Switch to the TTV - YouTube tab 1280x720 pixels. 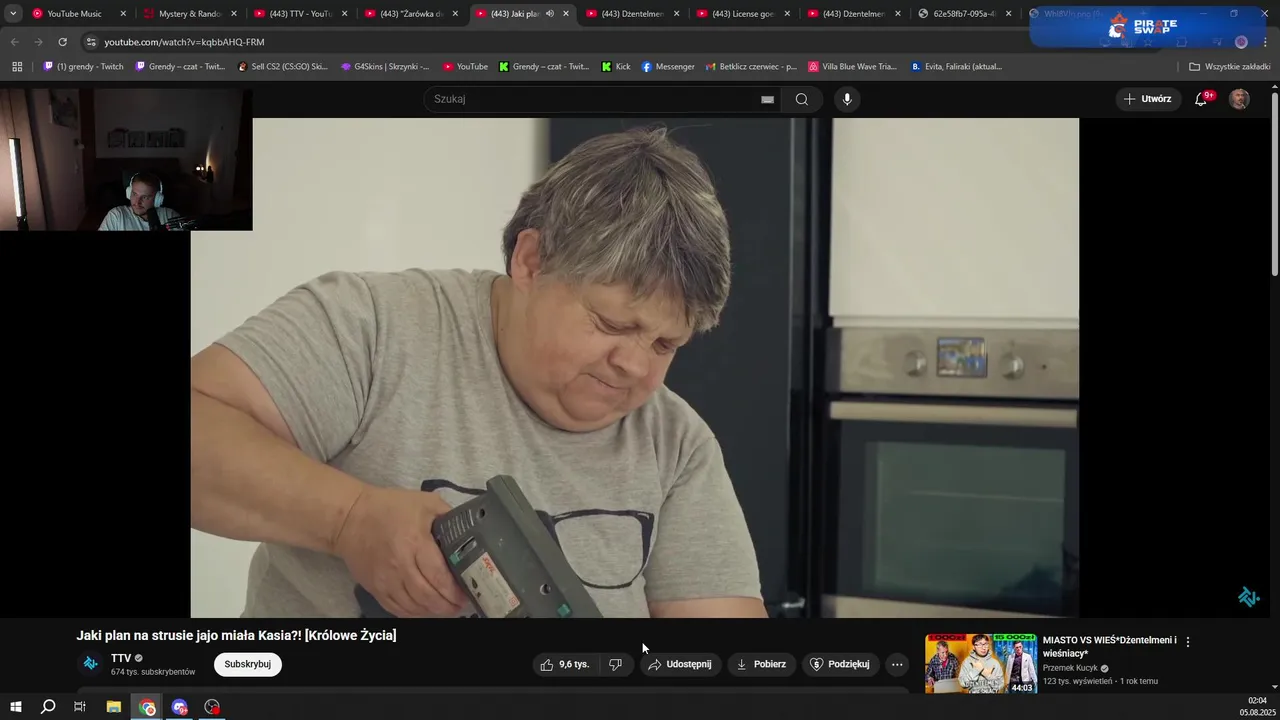tap(300, 14)
